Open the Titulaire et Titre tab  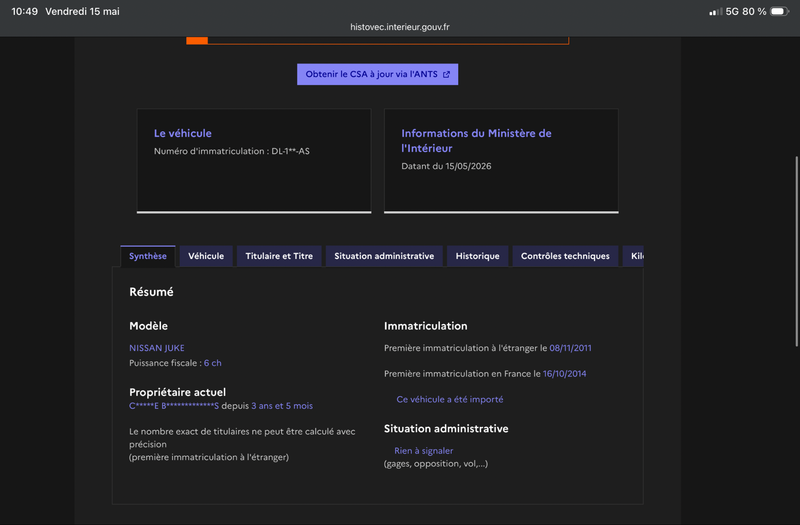pyautogui.click(x=279, y=256)
